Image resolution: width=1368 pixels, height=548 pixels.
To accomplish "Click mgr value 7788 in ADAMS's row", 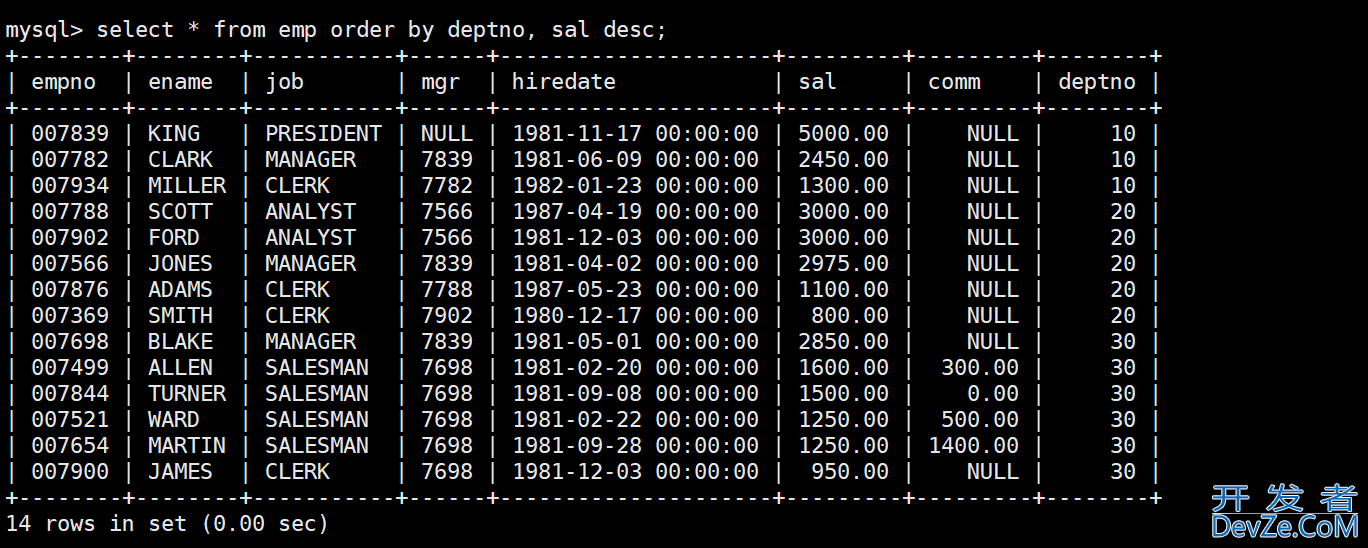I will click(447, 289).
